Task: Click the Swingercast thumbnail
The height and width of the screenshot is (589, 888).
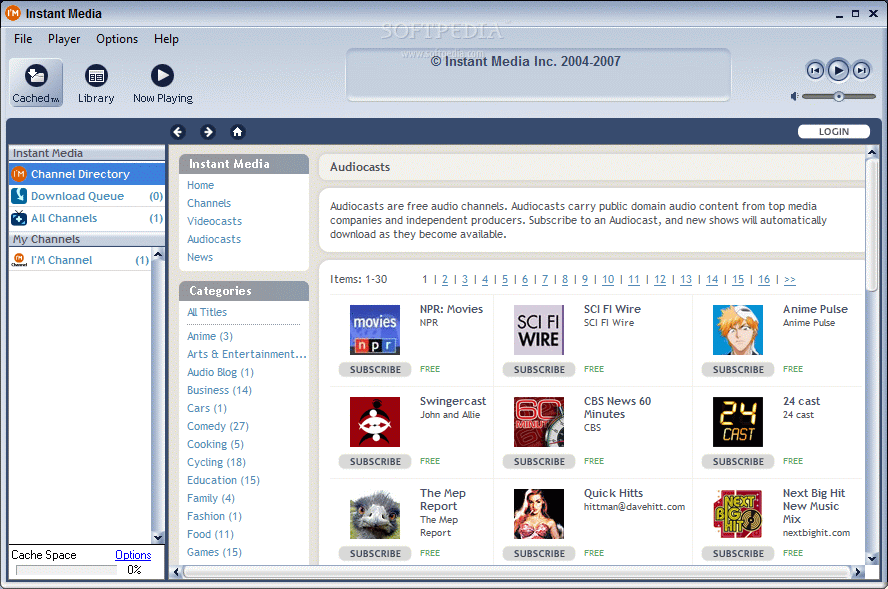Action: (375, 422)
